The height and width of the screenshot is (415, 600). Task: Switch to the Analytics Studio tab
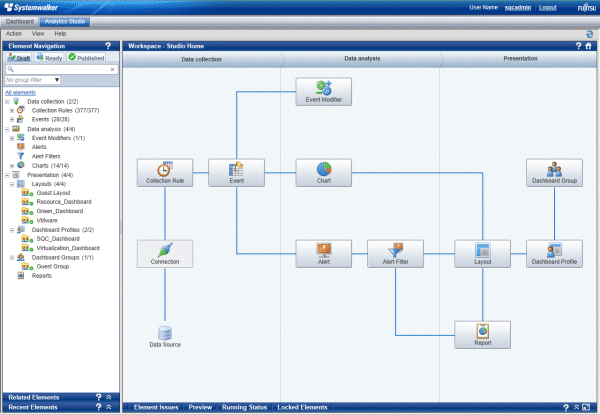65,21
